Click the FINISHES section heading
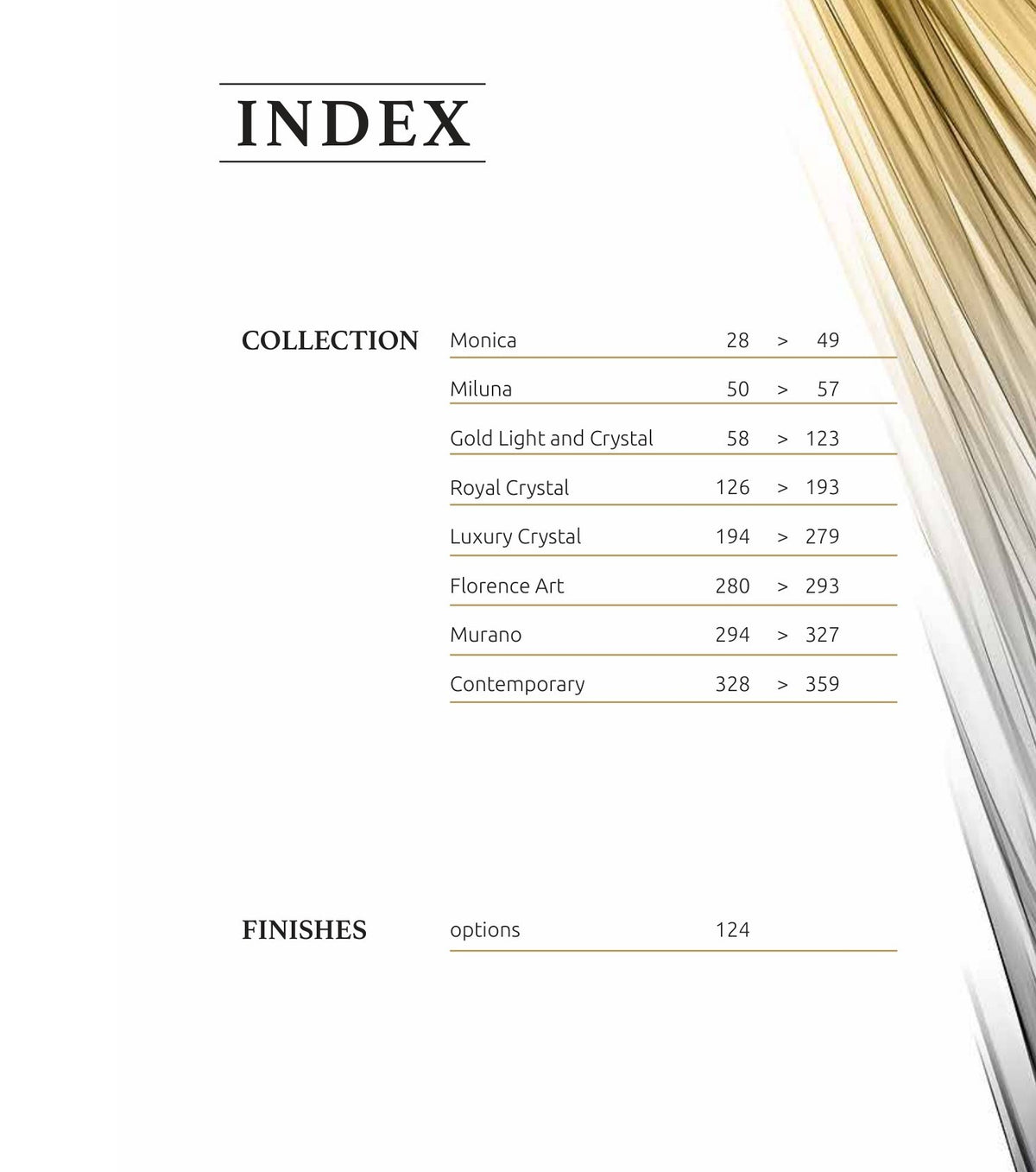 click(304, 930)
